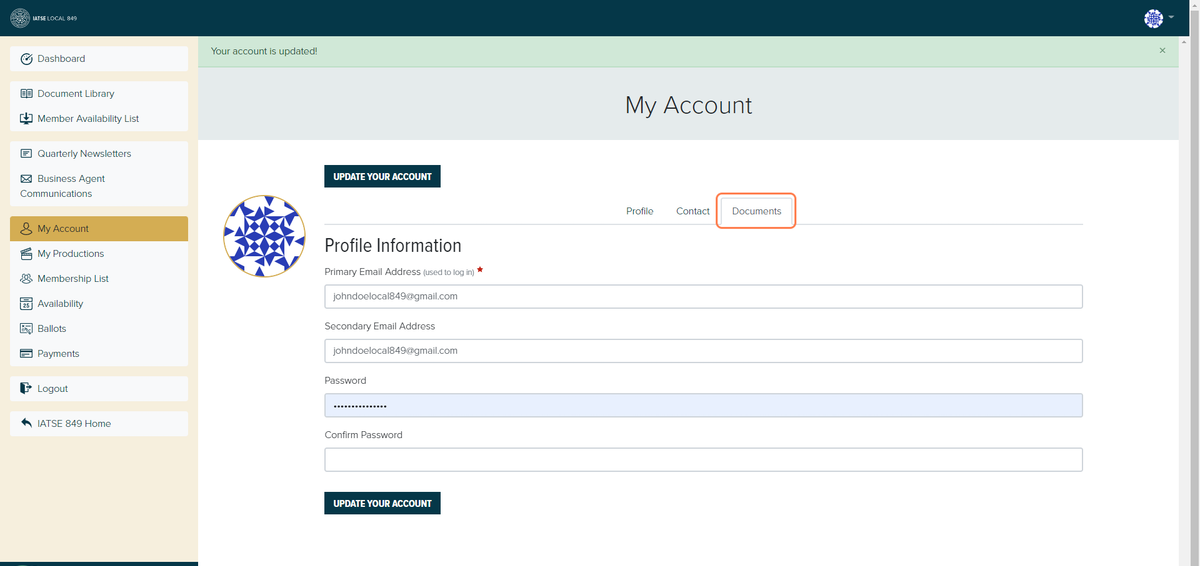
Task: Open Document Library via its icon
Action: [27, 94]
